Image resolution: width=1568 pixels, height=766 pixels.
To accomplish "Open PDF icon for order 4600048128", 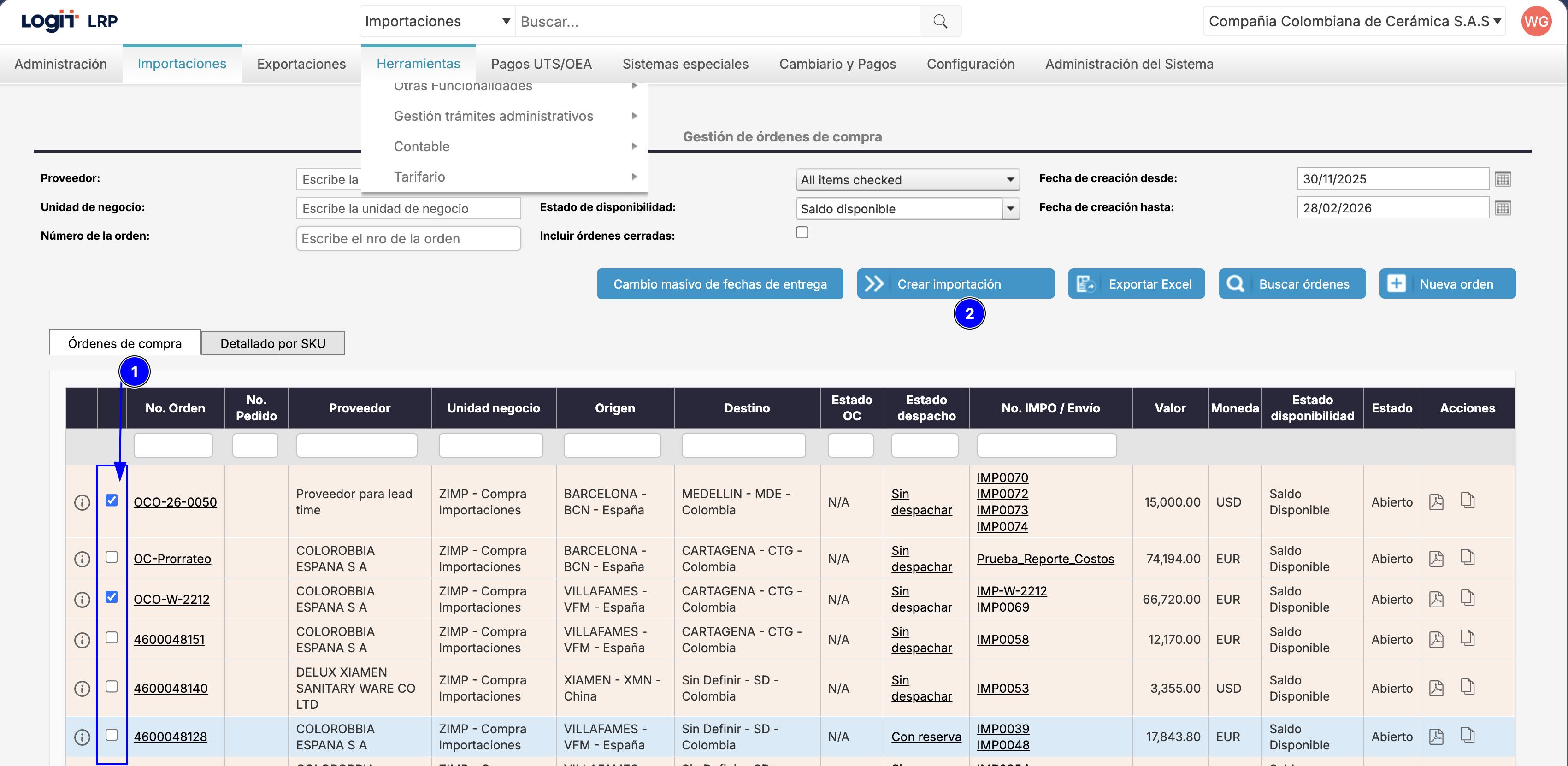I will (x=1436, y=736).
